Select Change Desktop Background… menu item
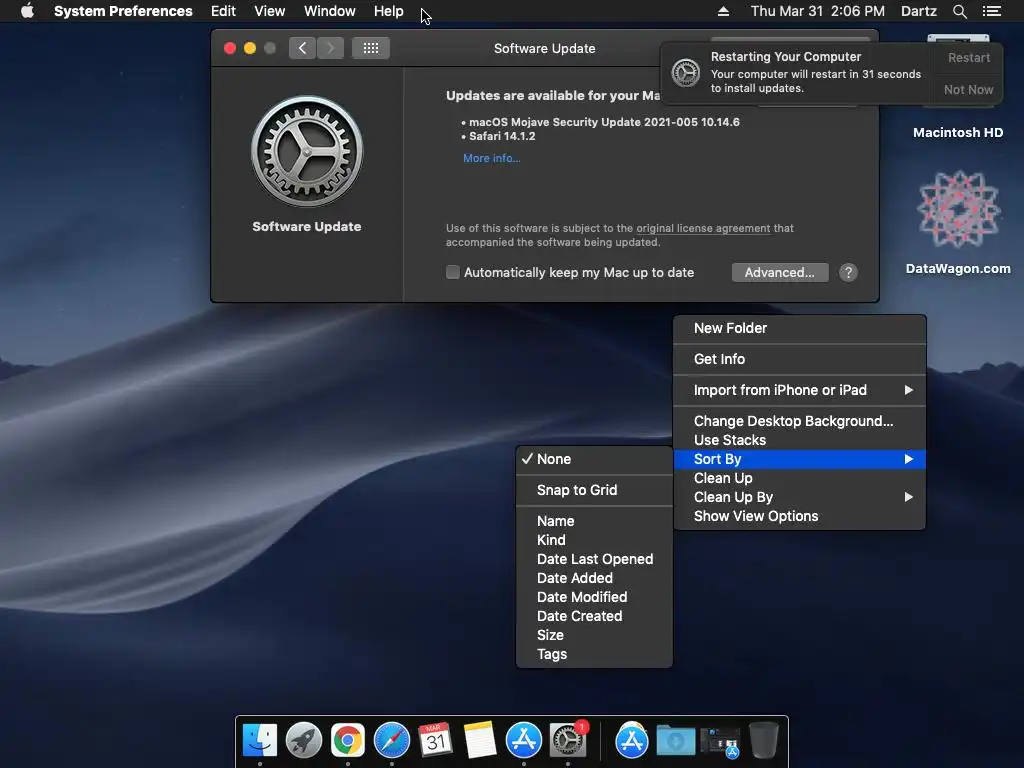The image size is (1024, 768). click(799, 421)
